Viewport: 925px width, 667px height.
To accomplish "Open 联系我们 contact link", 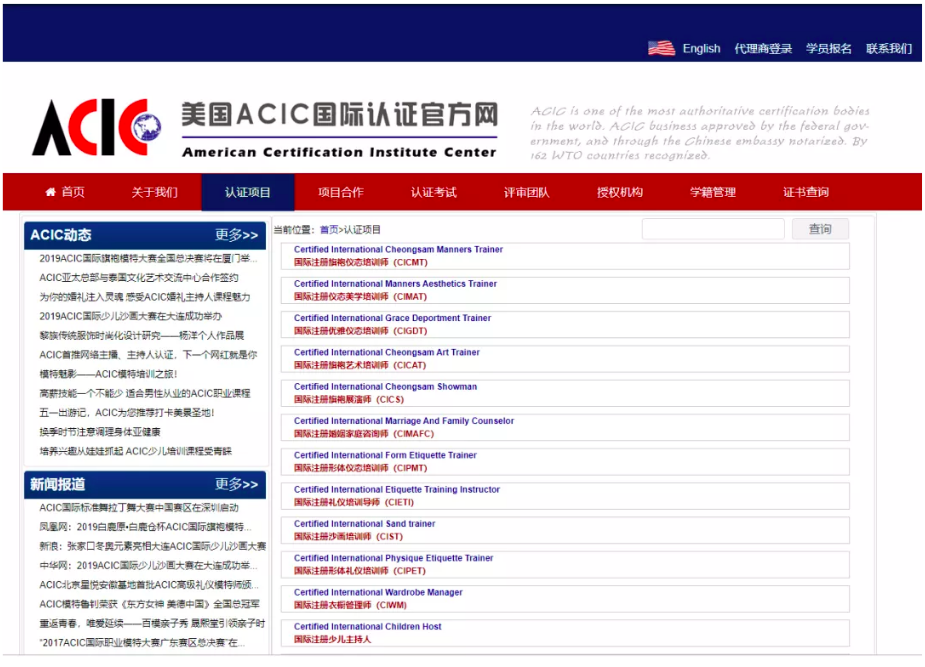I will coord(889,48).
